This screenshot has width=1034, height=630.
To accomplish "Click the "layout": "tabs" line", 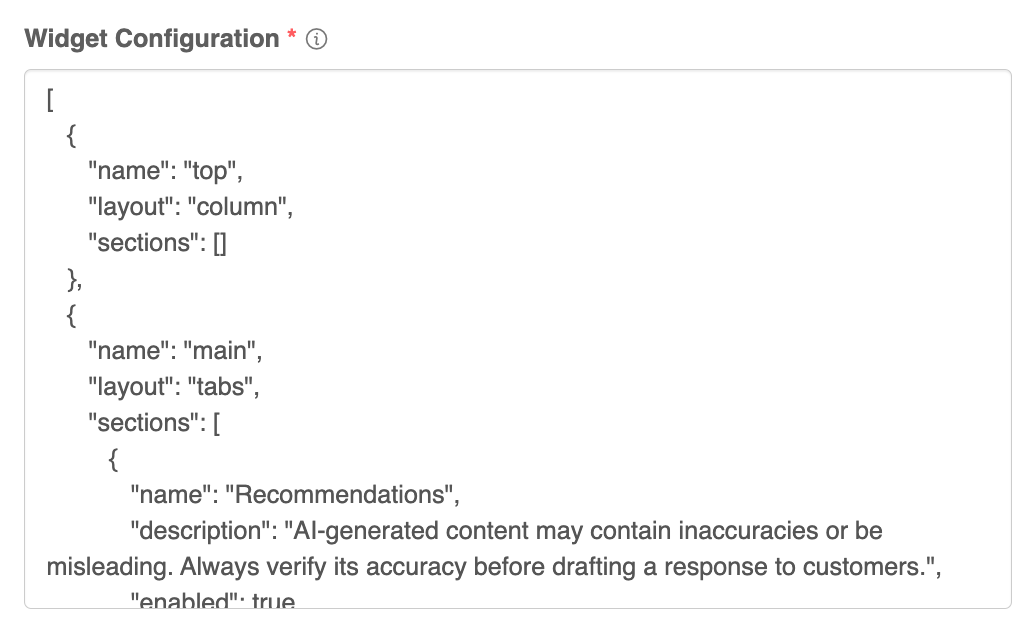I will click(x=173, y=387).
